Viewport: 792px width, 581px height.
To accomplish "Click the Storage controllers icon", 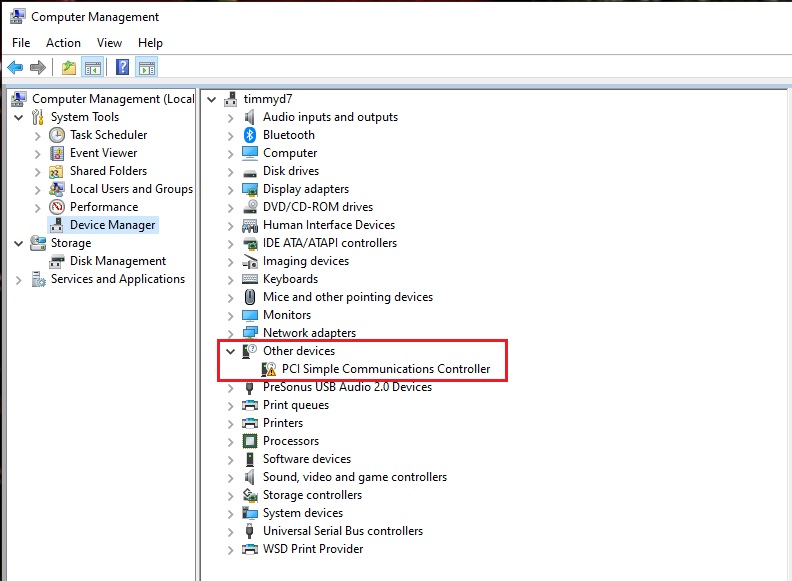I will point(250,495).
